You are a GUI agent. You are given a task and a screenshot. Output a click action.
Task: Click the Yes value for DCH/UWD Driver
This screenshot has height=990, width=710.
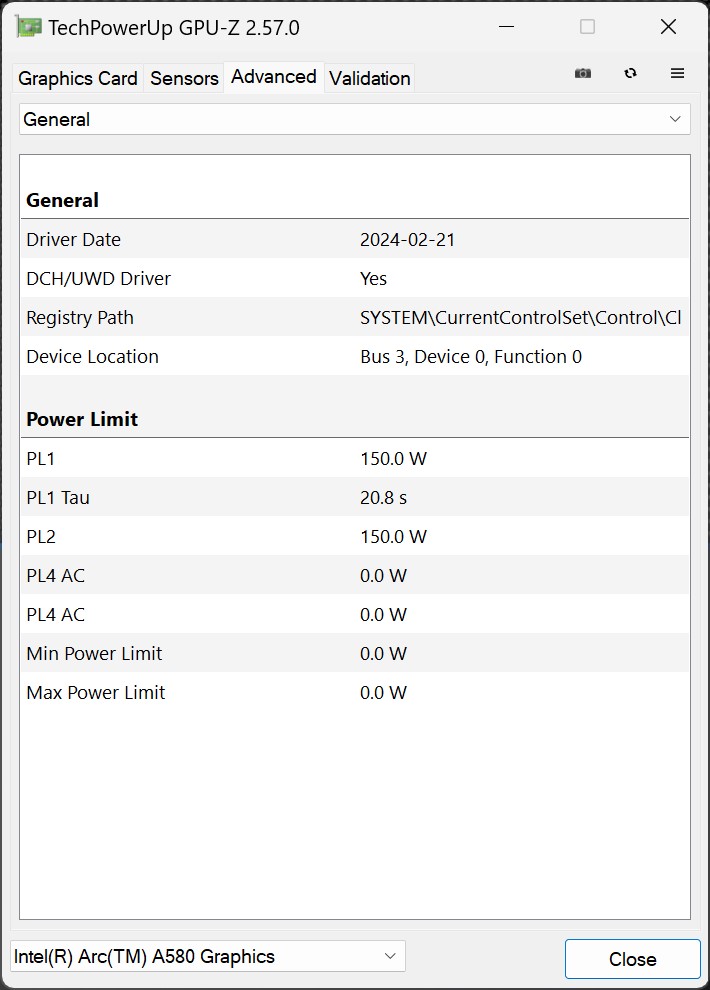point(373,278)
